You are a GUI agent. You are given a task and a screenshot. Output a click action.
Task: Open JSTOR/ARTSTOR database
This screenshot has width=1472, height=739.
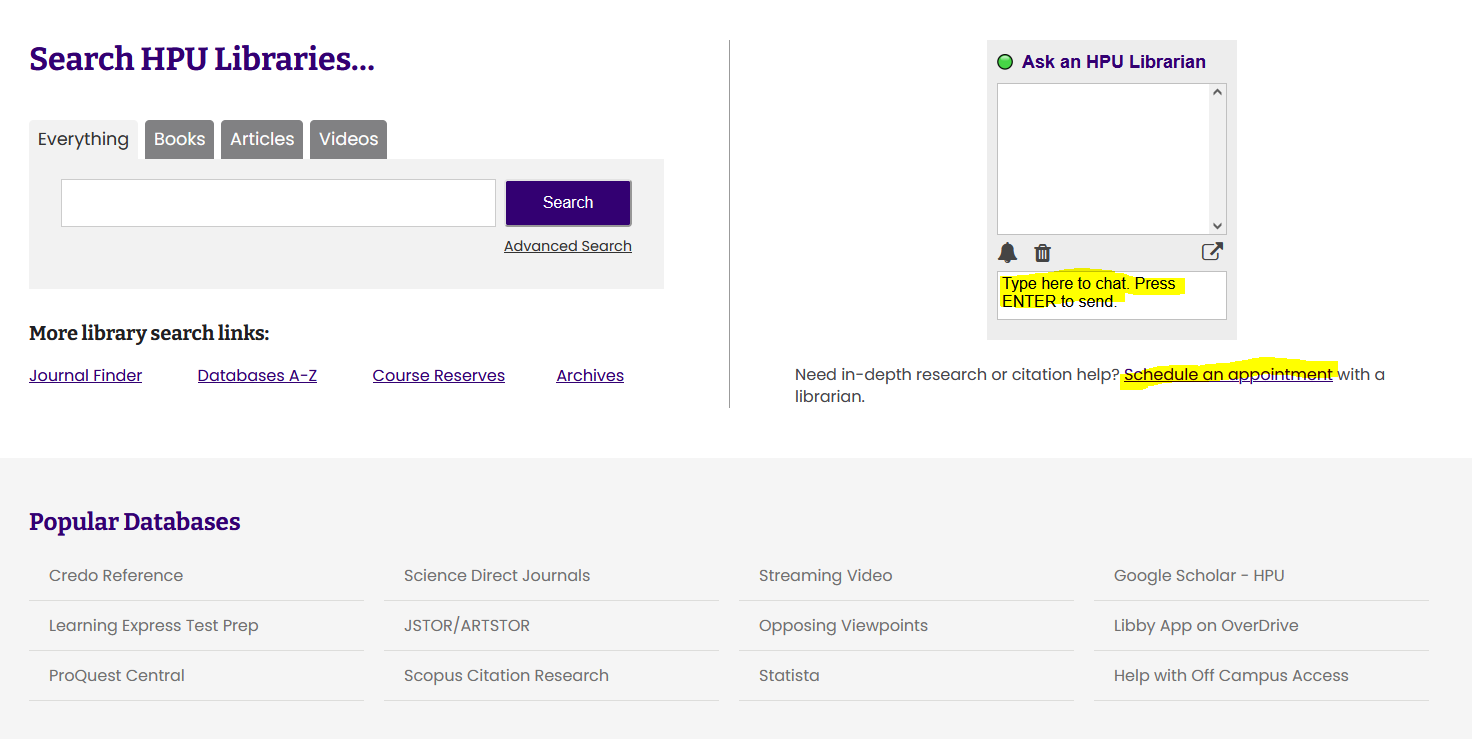(x=467, y=626)
